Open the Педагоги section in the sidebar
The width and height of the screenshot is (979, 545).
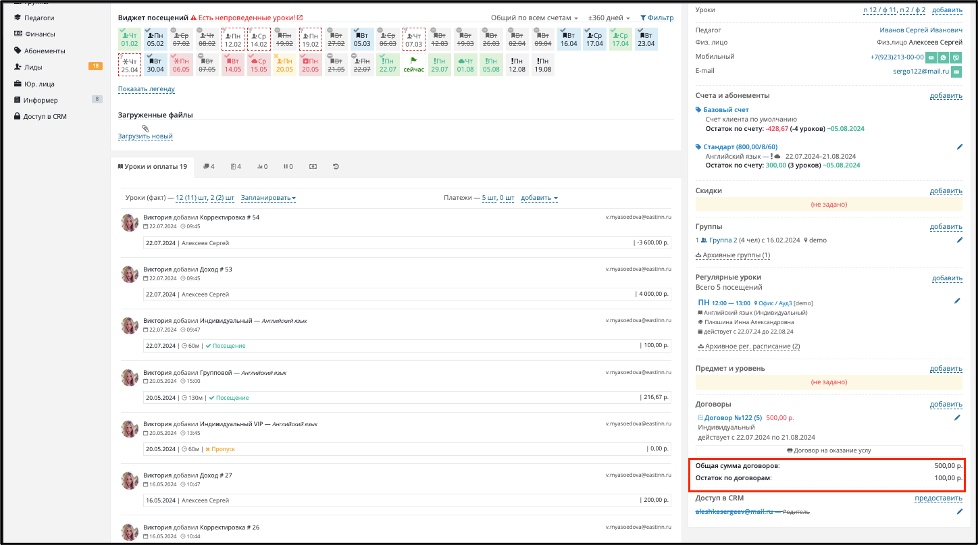[x=39, y=17]
